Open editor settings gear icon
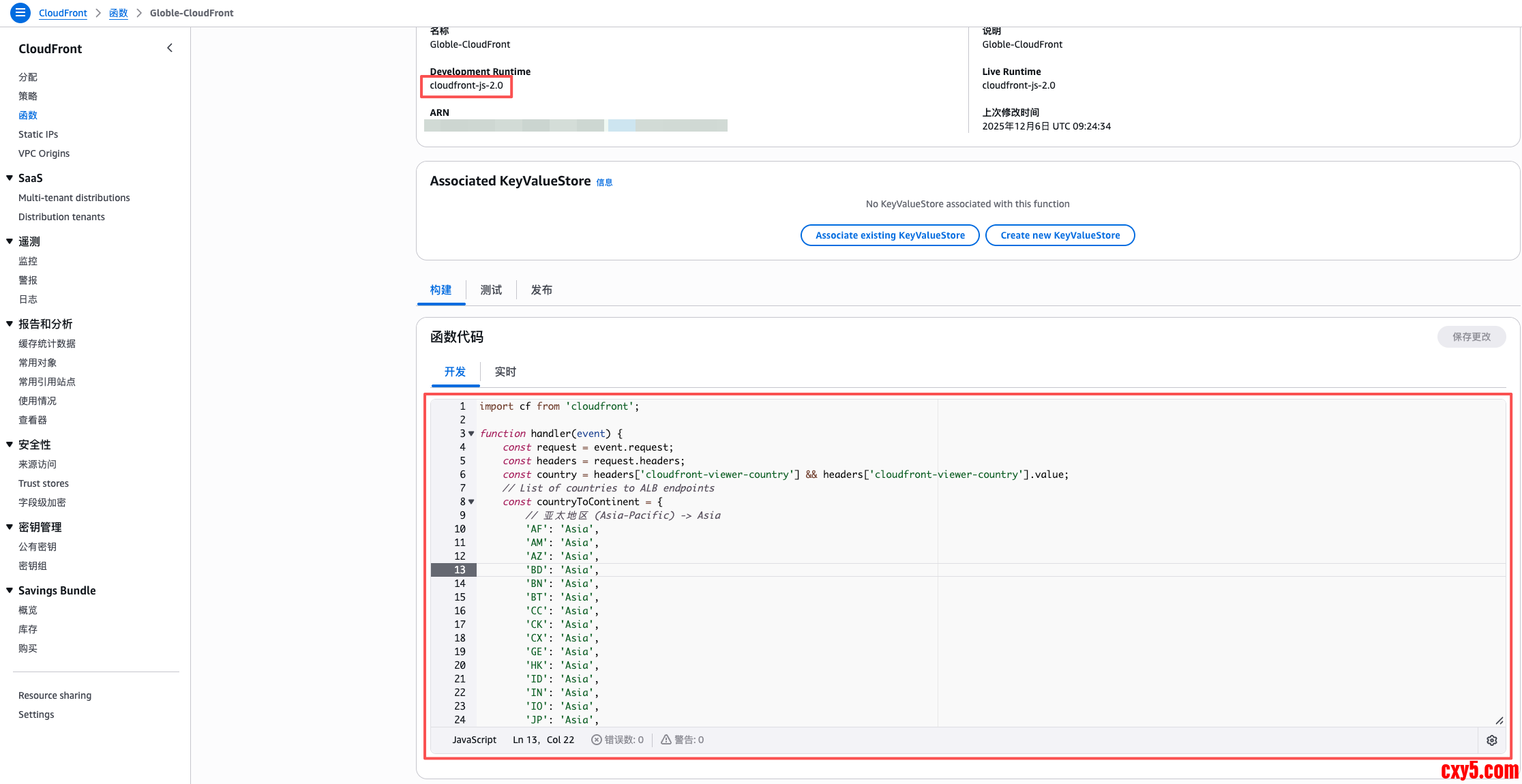 [1491, 740]
